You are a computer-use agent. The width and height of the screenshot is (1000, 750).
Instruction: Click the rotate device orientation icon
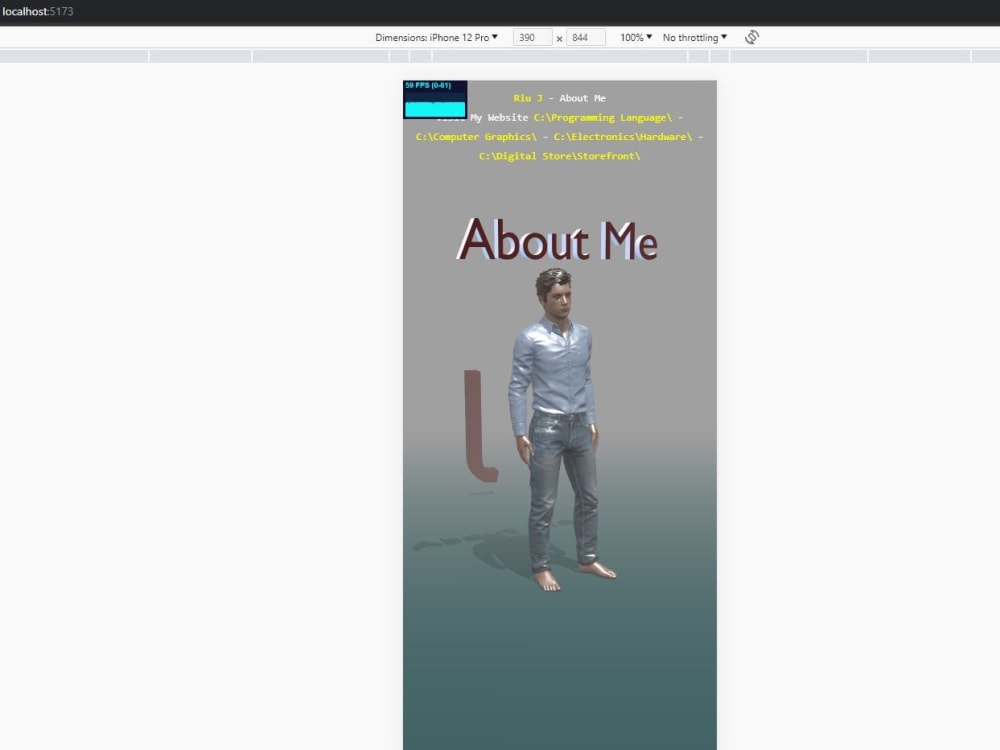point(752,37)
